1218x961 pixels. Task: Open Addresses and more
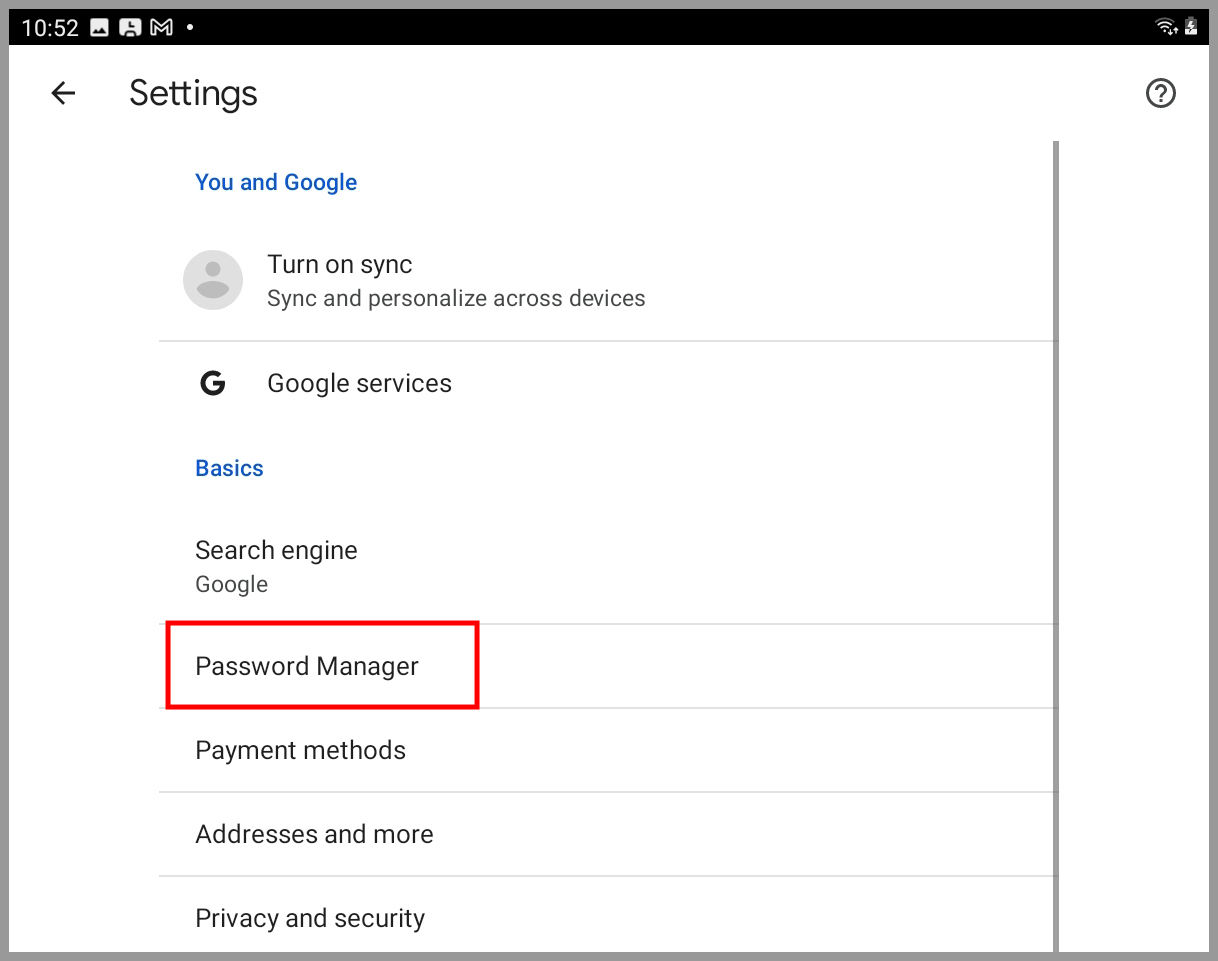pos(314,835)
